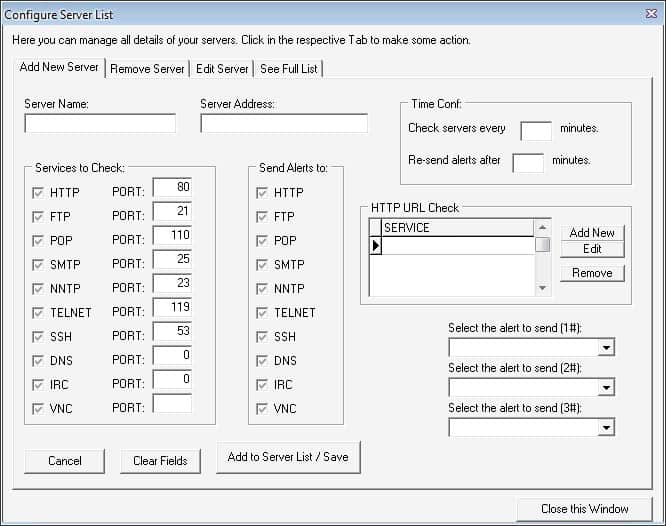Toggle HTTP checkbox under Services to Check
Screen dimensions: 666x526
(39, 192)
